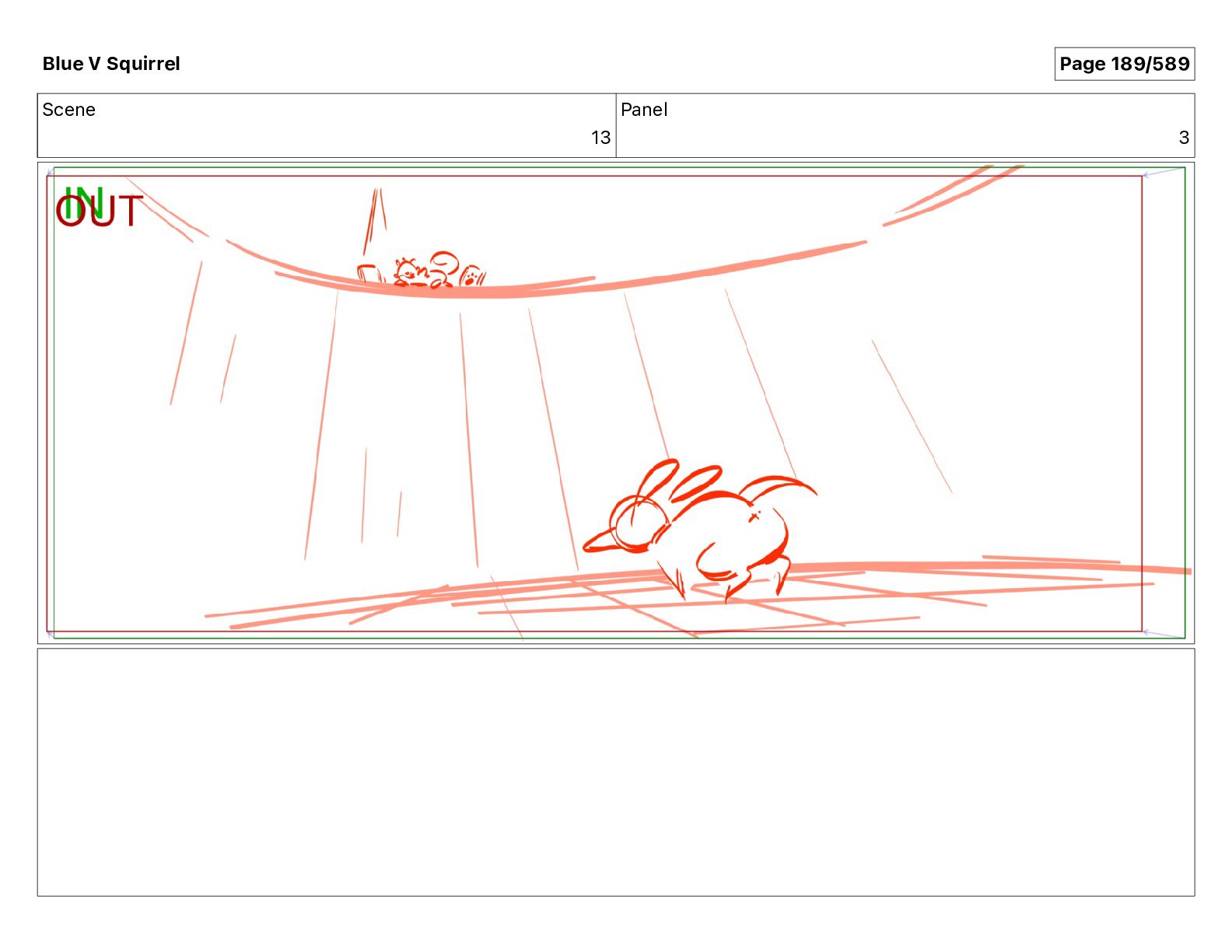Click the scene number '13'
This screenshot has height=952, width=1232.
click(600, 138)
